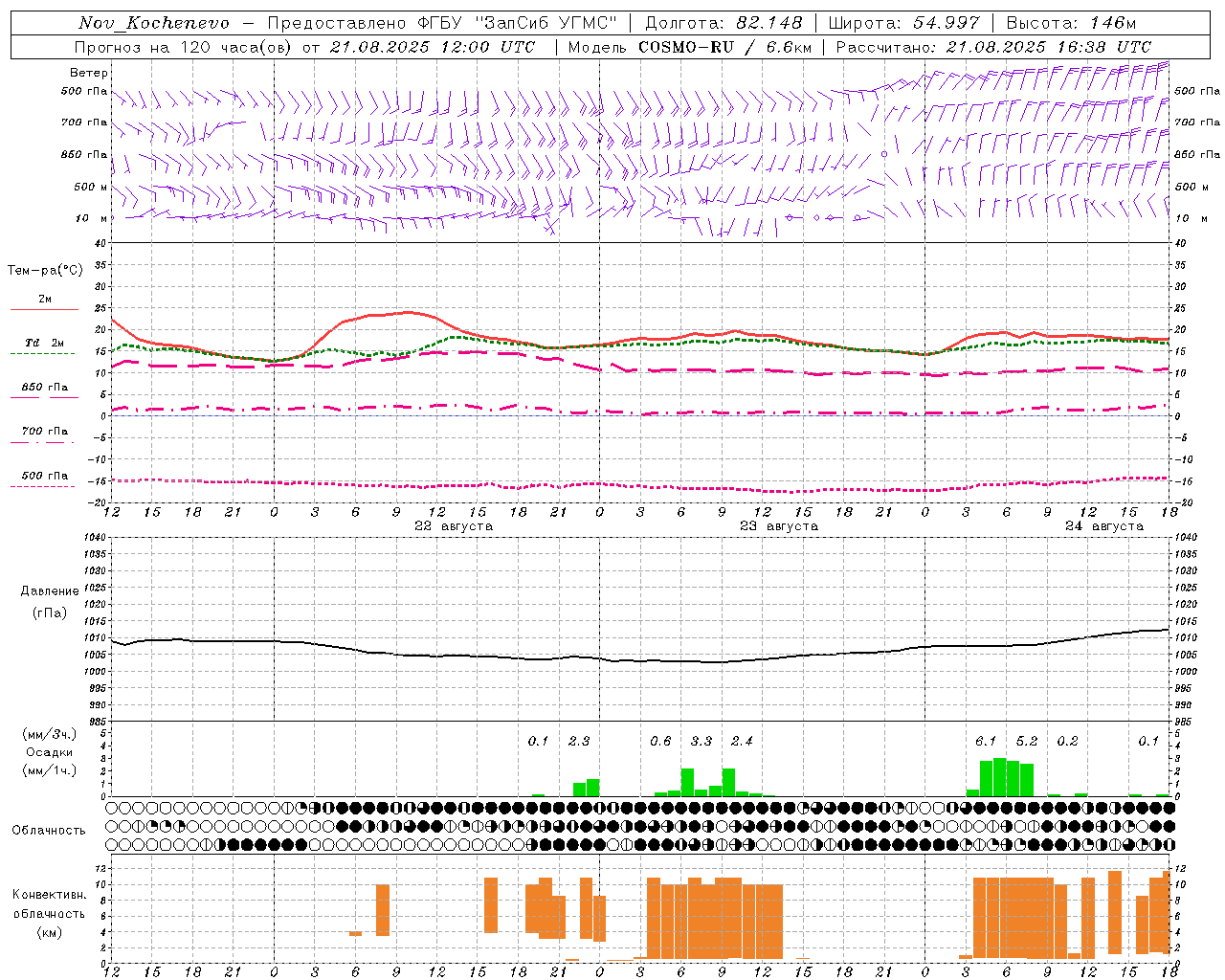Click the "Рассчитано: 21.08.2025 16:38 UTC" text
The height and width of the screenshot is (980, 1225).
tap(993, 47)
